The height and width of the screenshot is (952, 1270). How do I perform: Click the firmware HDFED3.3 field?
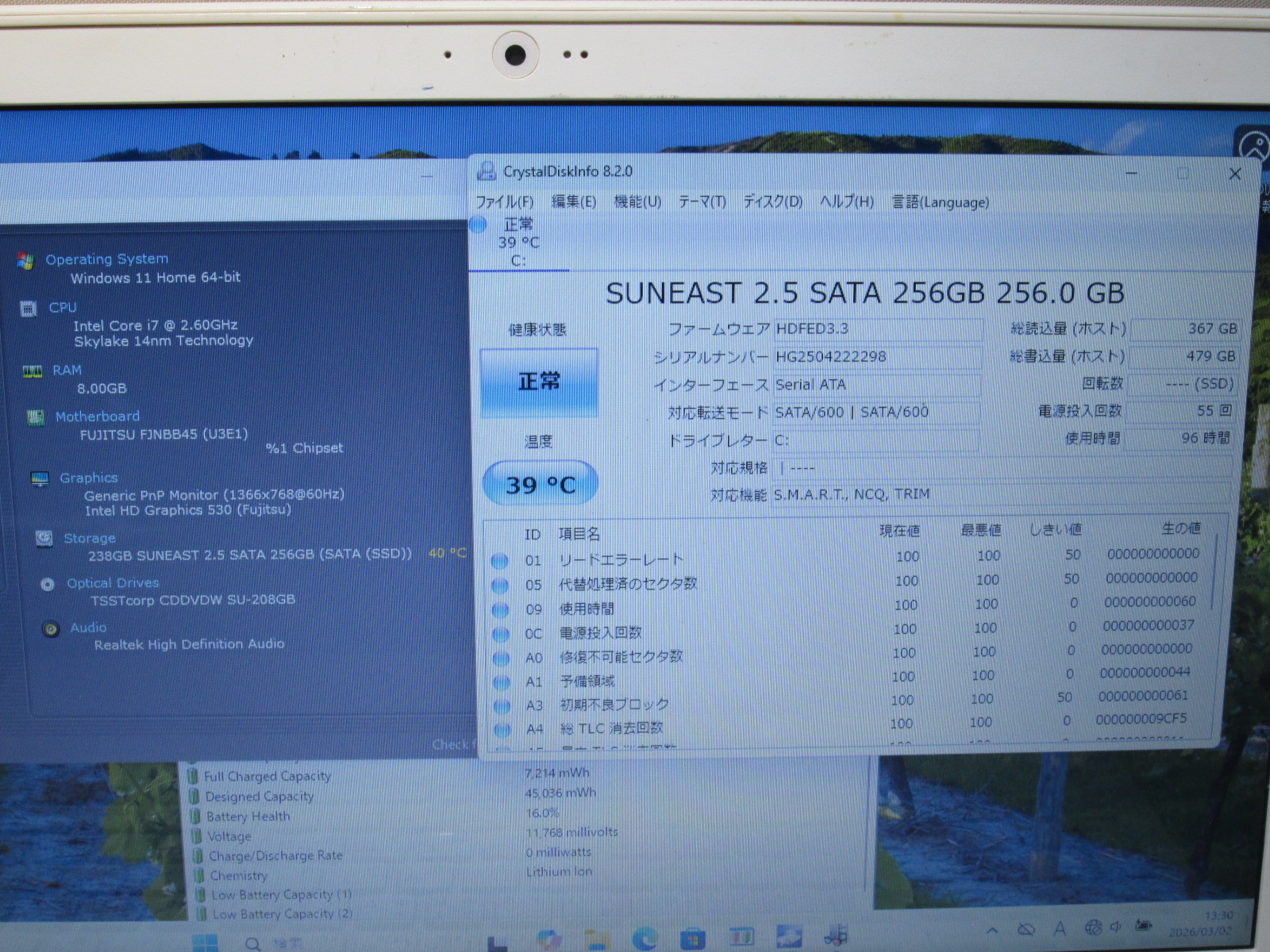877,329
